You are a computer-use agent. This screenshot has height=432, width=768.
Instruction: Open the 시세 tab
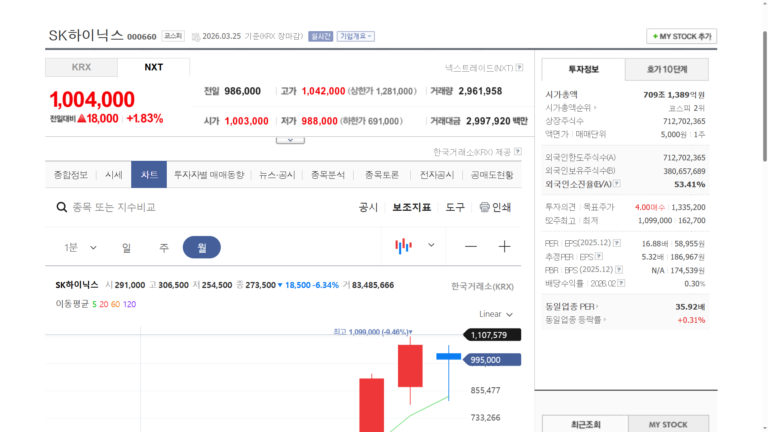114,175
